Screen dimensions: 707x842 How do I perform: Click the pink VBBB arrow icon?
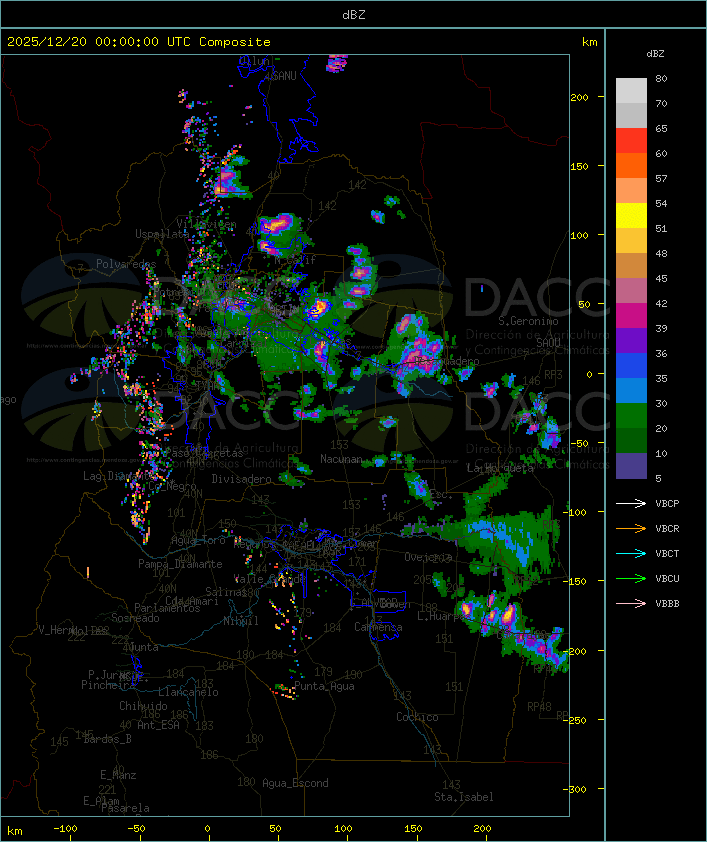click(631, 604)
